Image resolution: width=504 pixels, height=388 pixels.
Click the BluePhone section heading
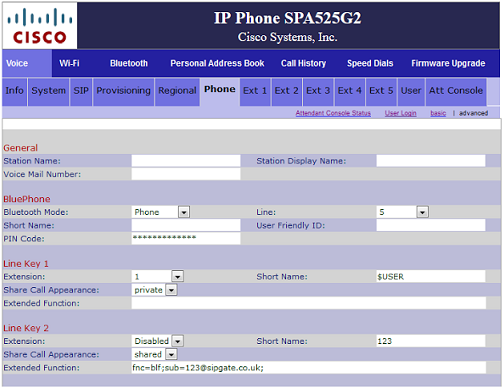(x=27, y=199)
